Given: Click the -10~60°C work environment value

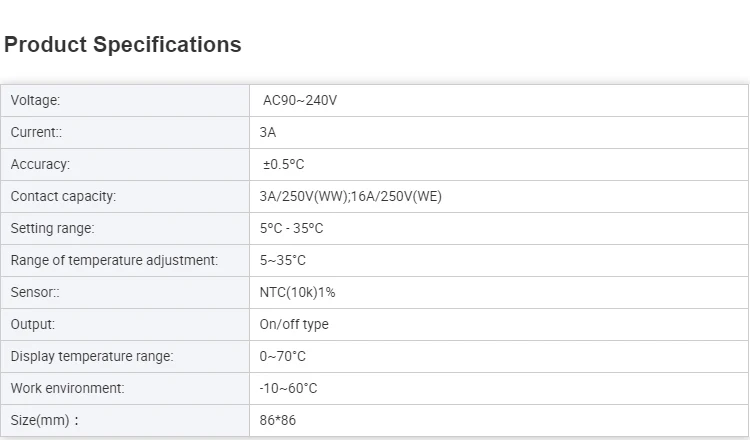Looking at the screenshot, I should 288,388.
